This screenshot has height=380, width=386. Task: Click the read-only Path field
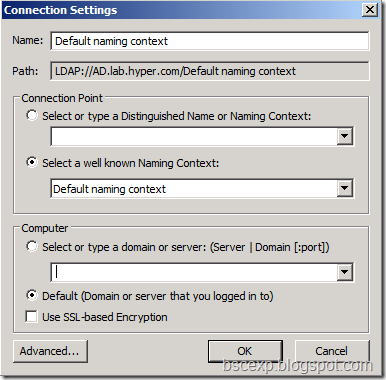coord(210,71)
